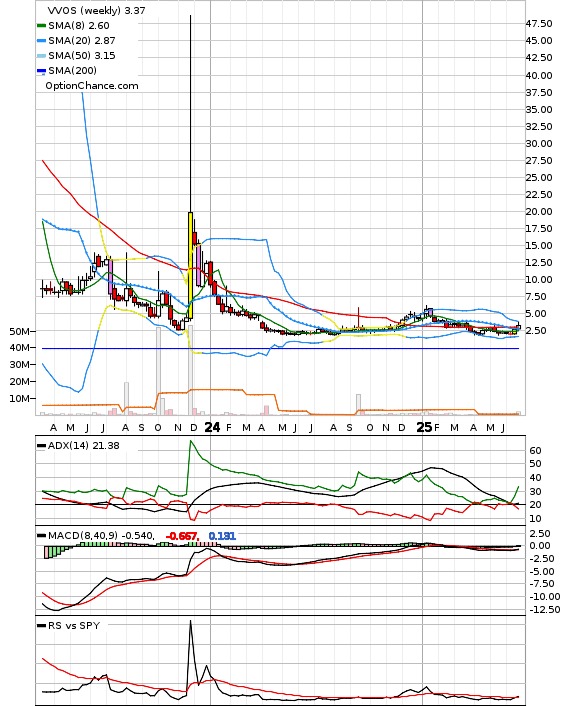Click the 20 level on ADX axis
This screenshot has height=706, width=566.
click(535, 505)
